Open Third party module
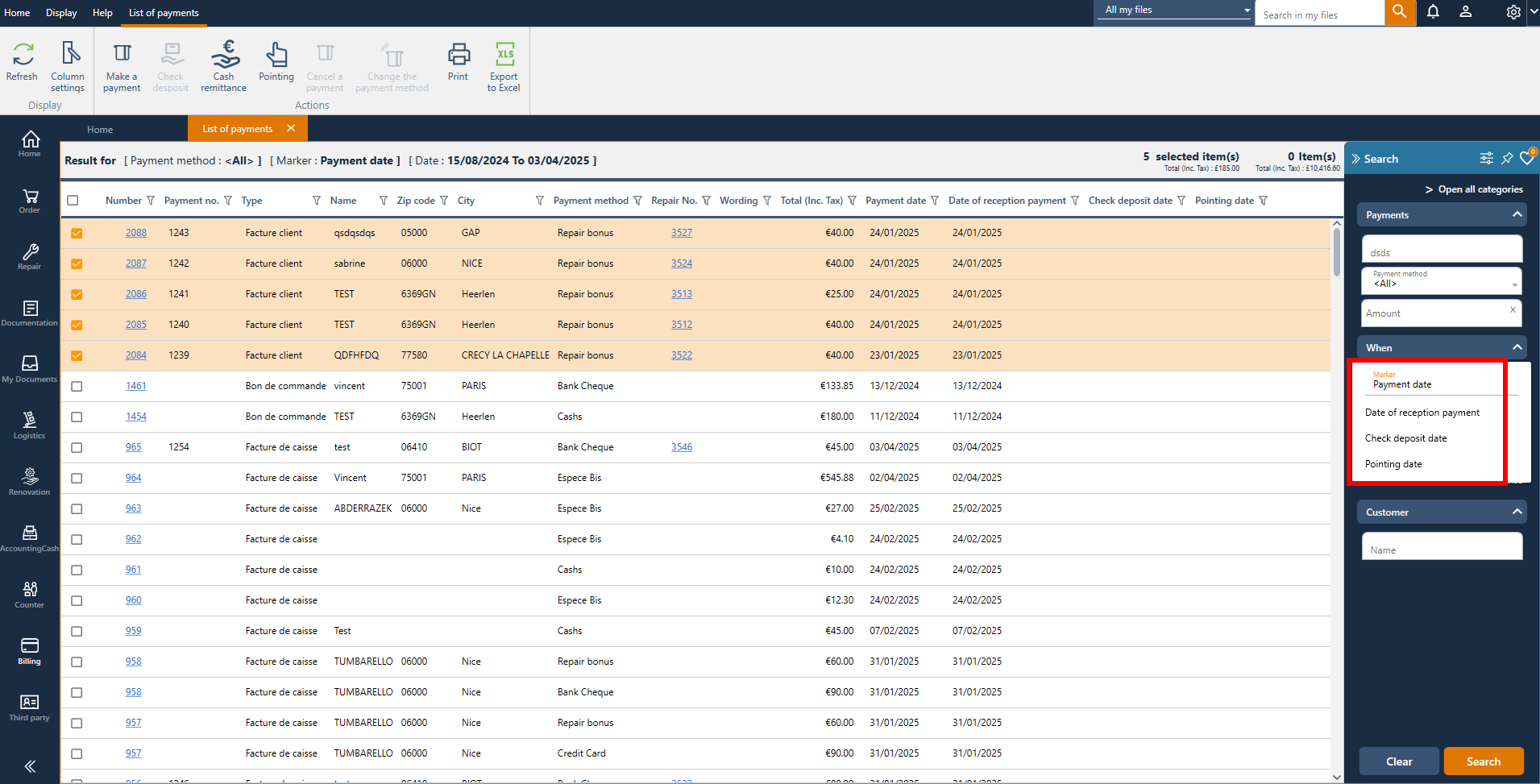This screenshot has width=1540, height=784. pyautogui.click(x=30, y=708)
